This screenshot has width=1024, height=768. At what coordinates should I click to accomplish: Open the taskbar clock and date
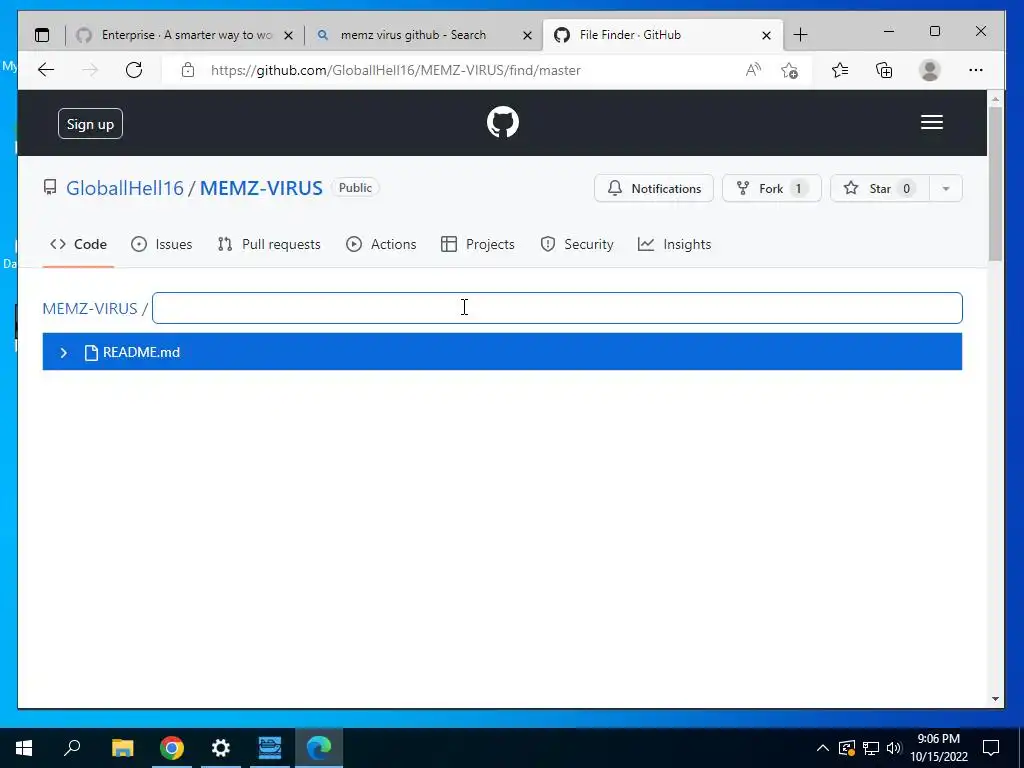(x=939, y=748)
